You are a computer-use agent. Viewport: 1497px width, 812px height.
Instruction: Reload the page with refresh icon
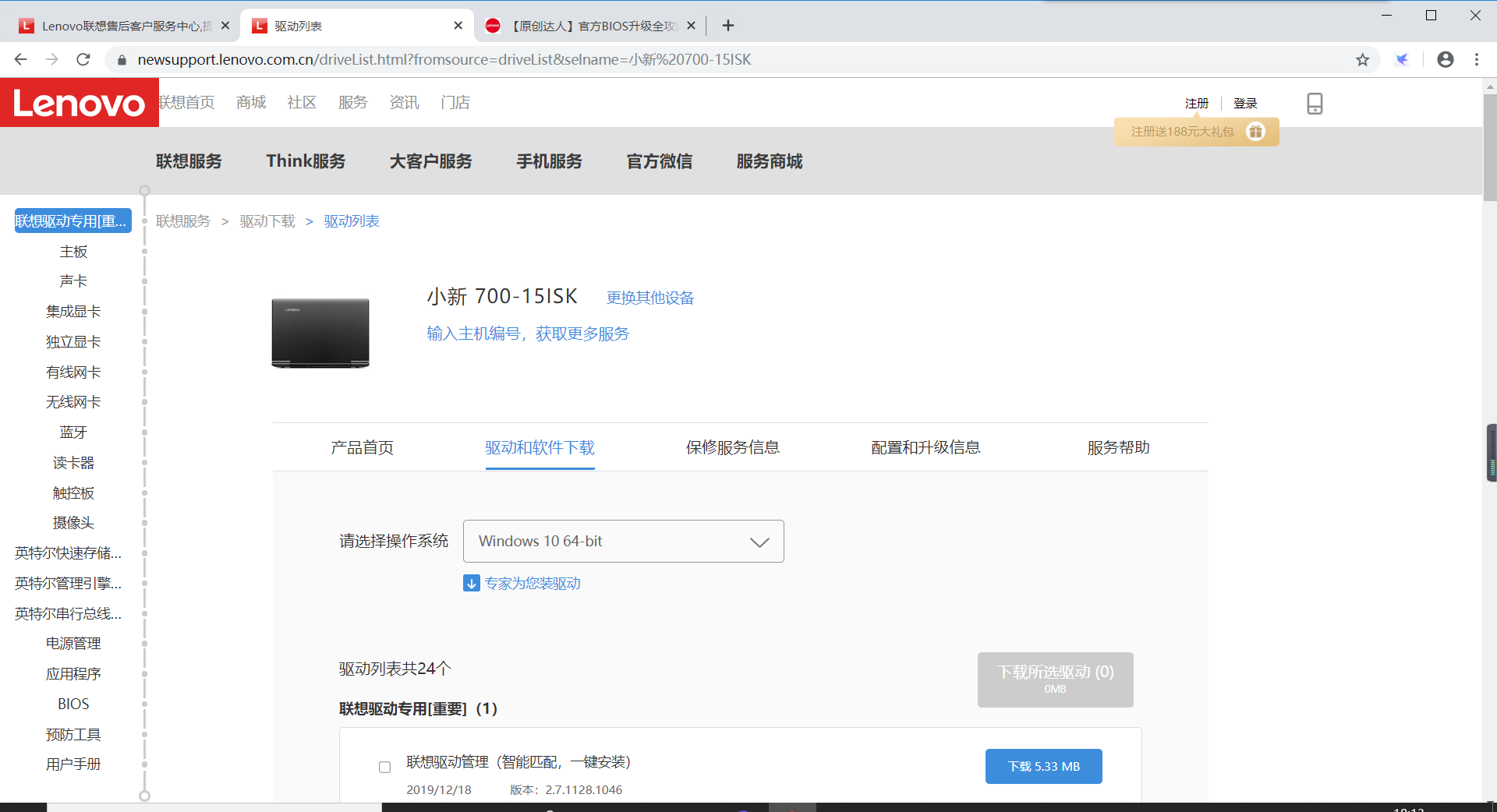[83, 59]
